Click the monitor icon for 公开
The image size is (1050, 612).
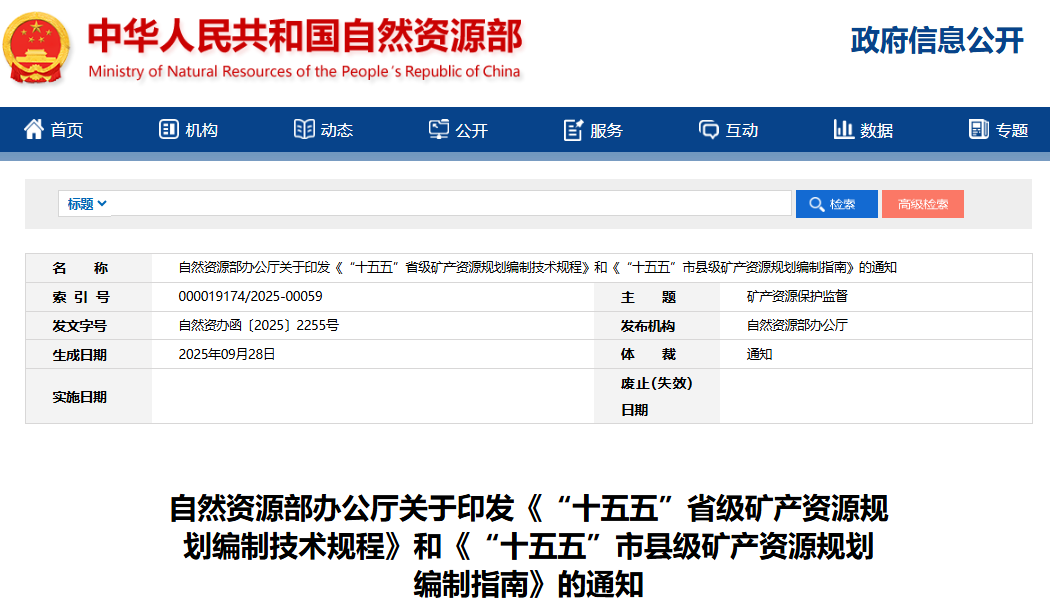click(439, 129)
